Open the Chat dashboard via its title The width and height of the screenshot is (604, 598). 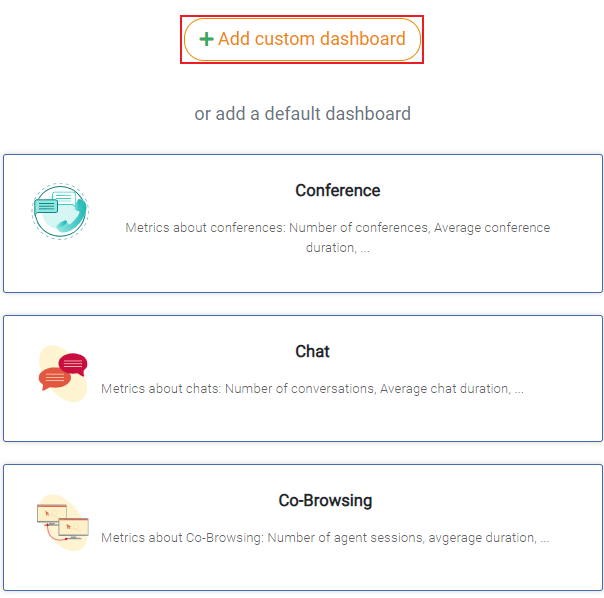(x=312, y=351)
